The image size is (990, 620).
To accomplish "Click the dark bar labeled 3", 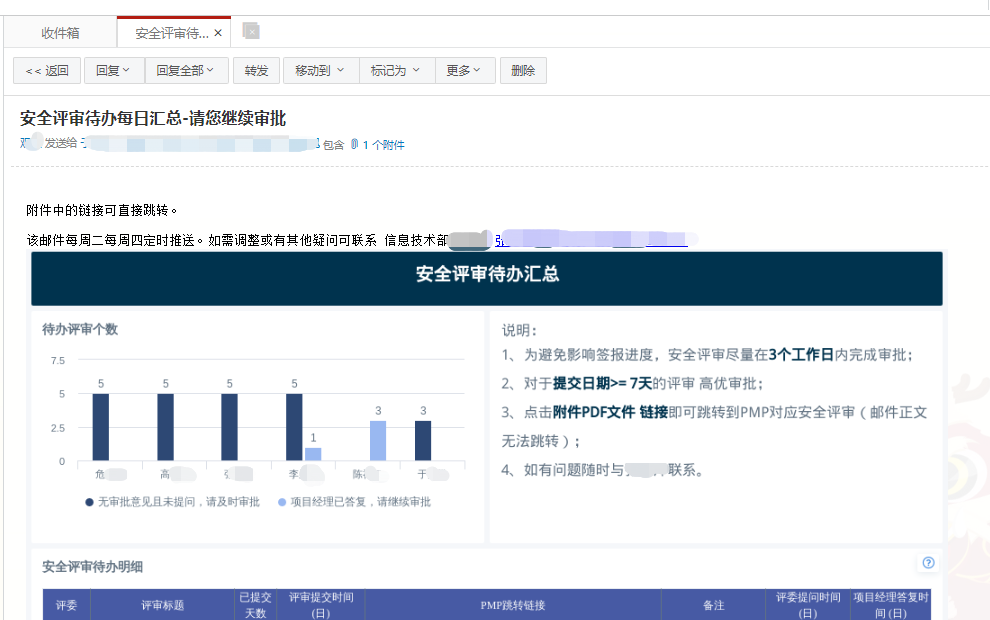I will [x=423, y=441].
